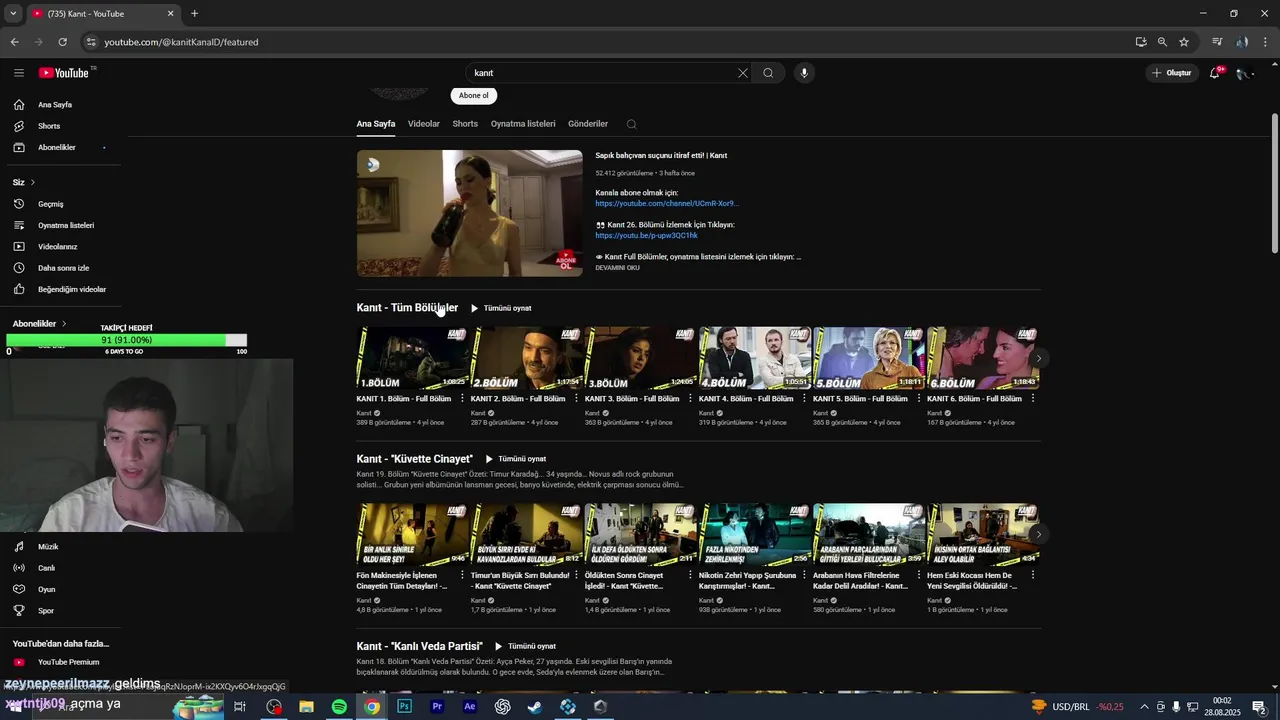Open Kanıt - Tüm Bölümler playlist title

point(407,308)
